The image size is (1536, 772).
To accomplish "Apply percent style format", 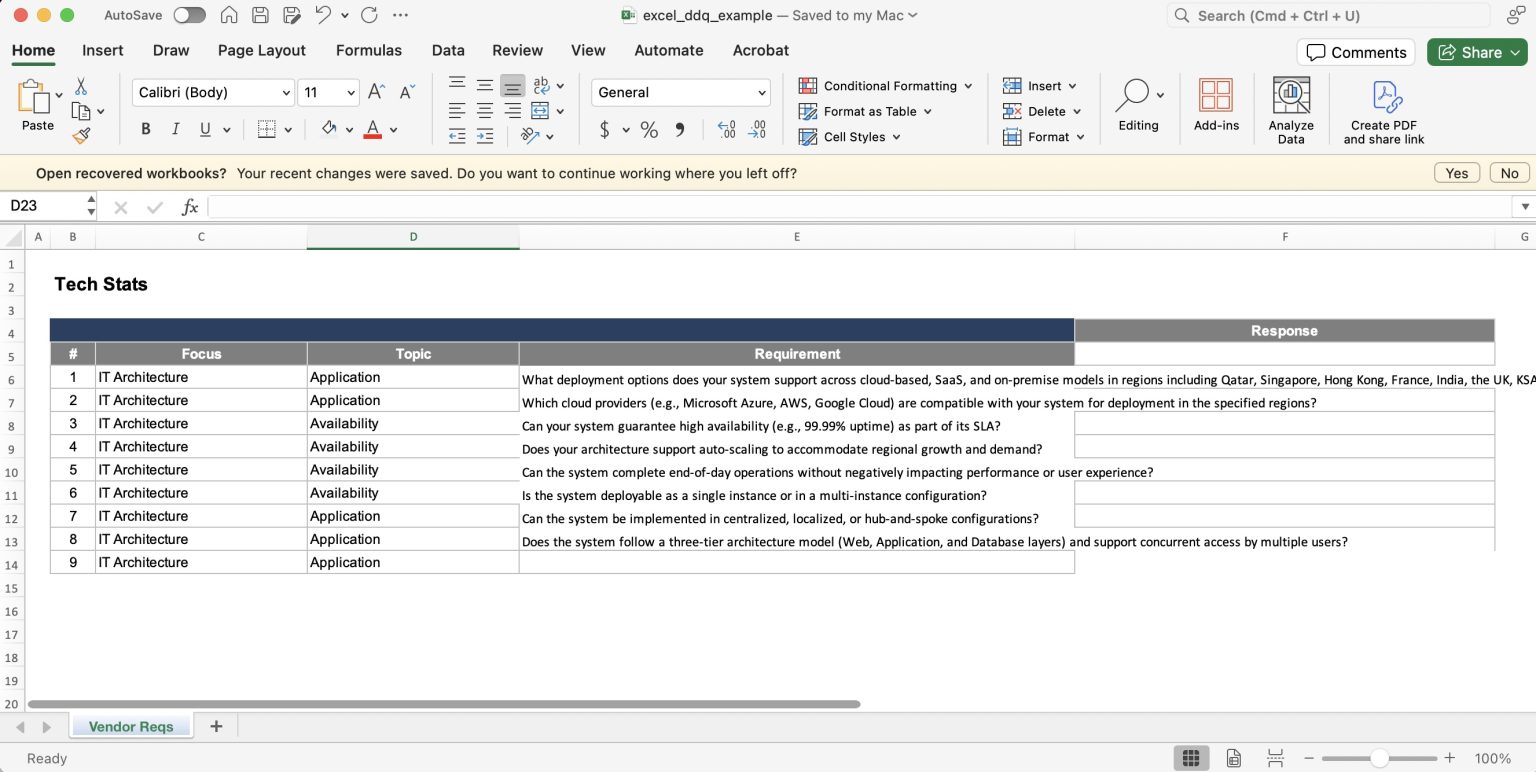I will 649,130.
